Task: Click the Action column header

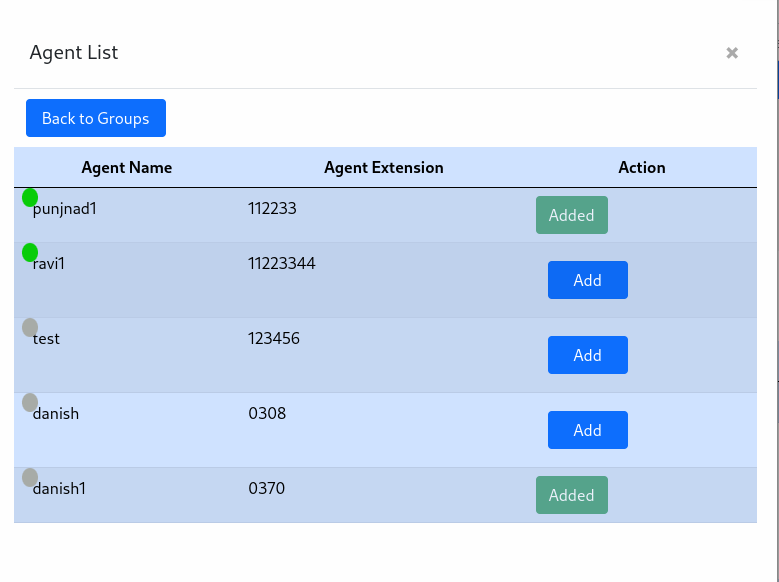Action: pyautogui.click(x=641, y=167)
